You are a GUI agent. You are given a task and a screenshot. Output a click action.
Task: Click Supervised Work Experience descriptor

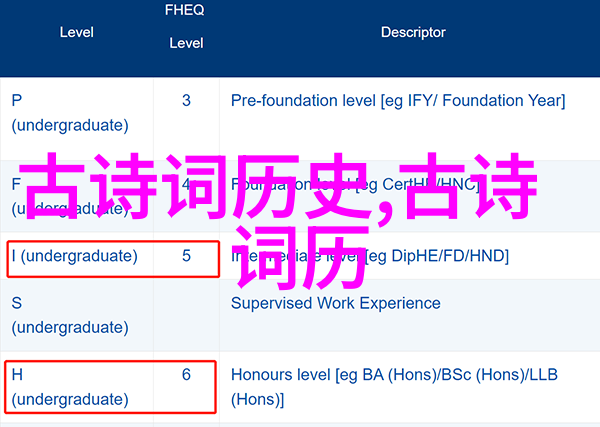pyautogui.click(x=336, y=303)
